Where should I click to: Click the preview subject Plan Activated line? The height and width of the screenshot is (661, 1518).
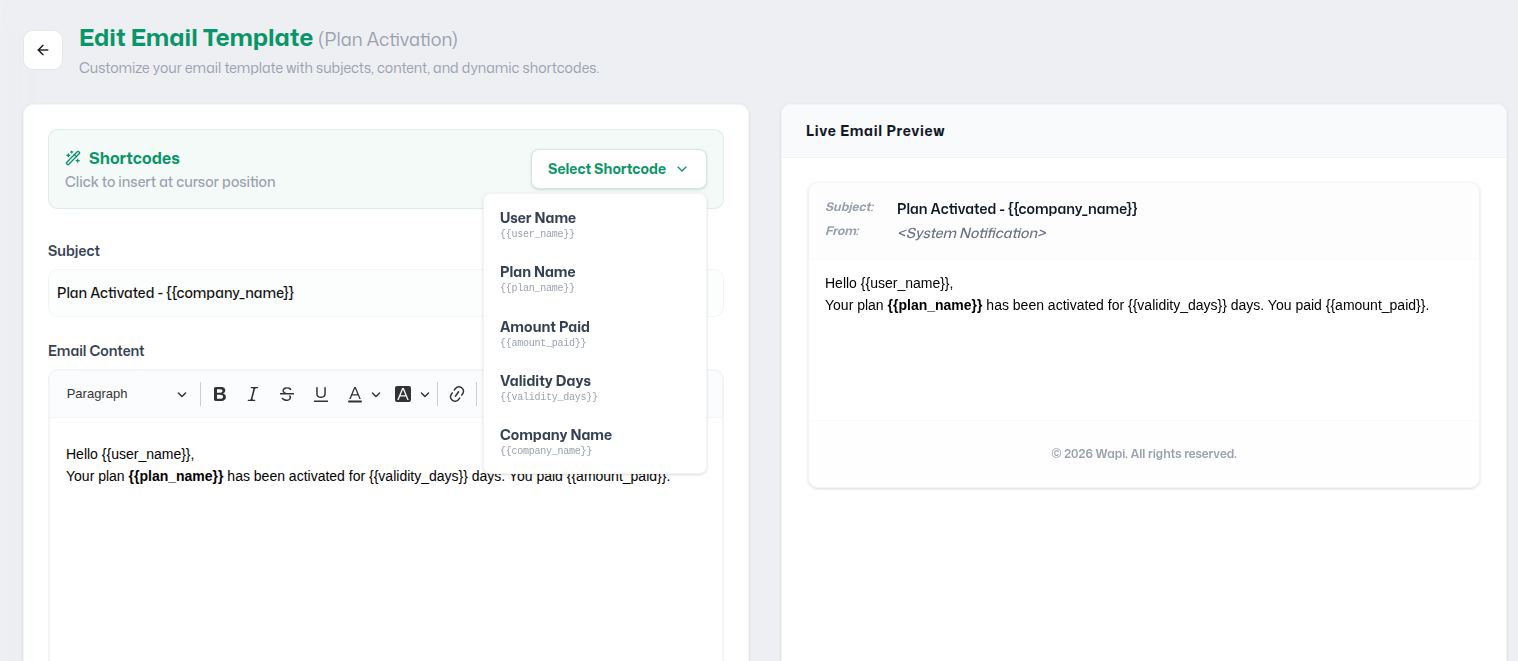click(x=1017, y=209)
